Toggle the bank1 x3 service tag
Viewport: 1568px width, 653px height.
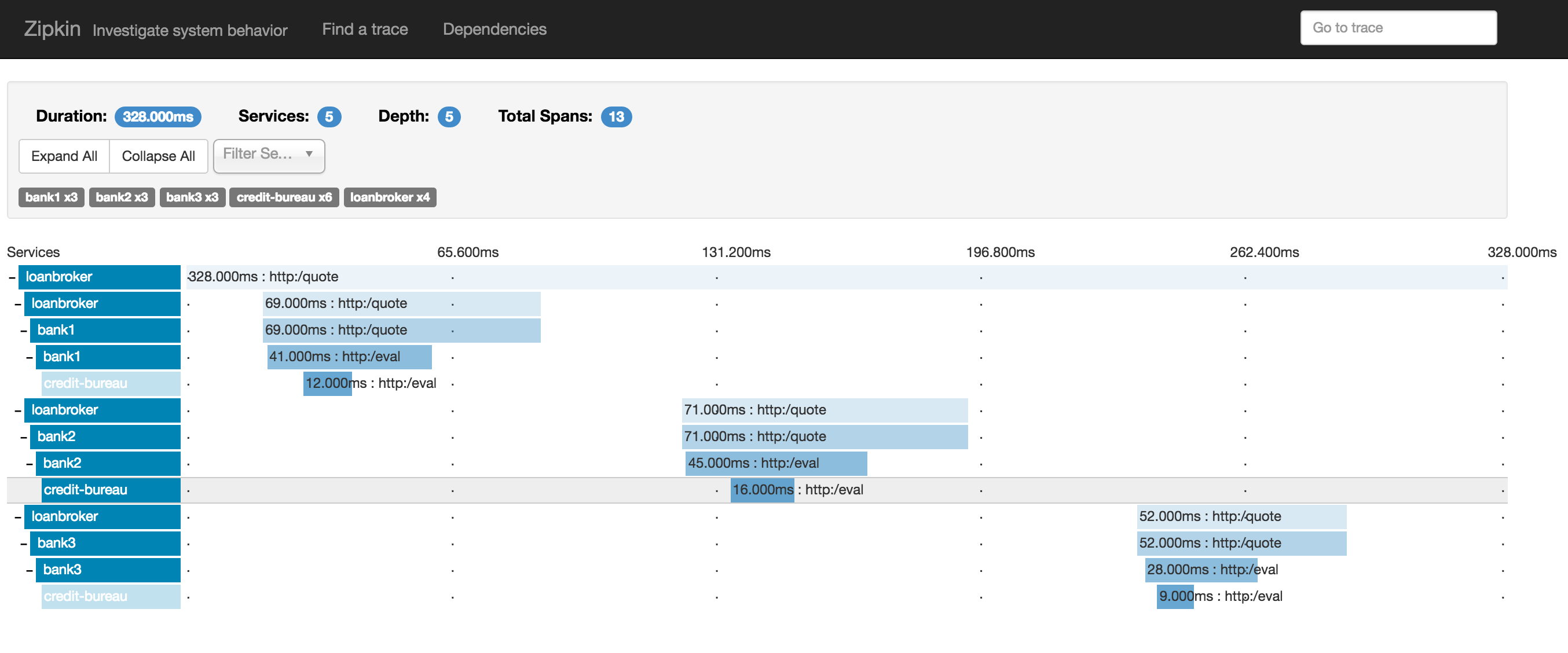pyautogui.click(x=51, y=197)
